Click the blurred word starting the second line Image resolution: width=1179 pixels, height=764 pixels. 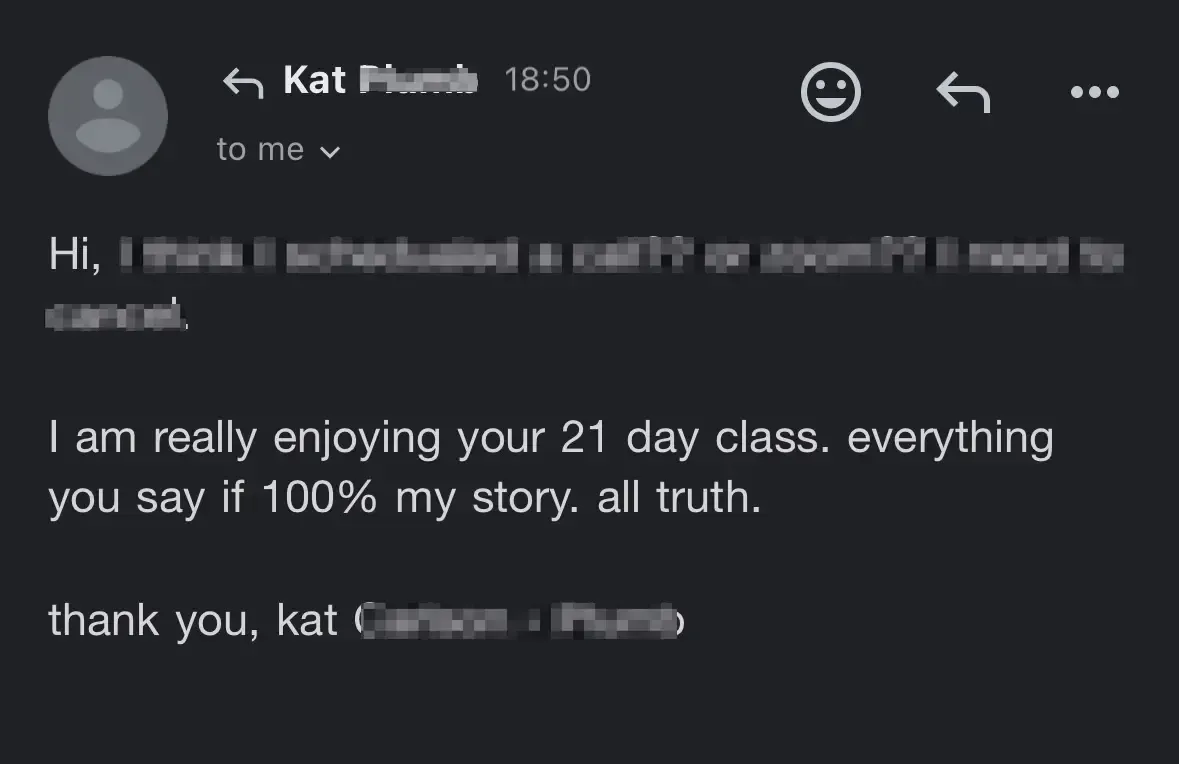[x=116, y=316]
